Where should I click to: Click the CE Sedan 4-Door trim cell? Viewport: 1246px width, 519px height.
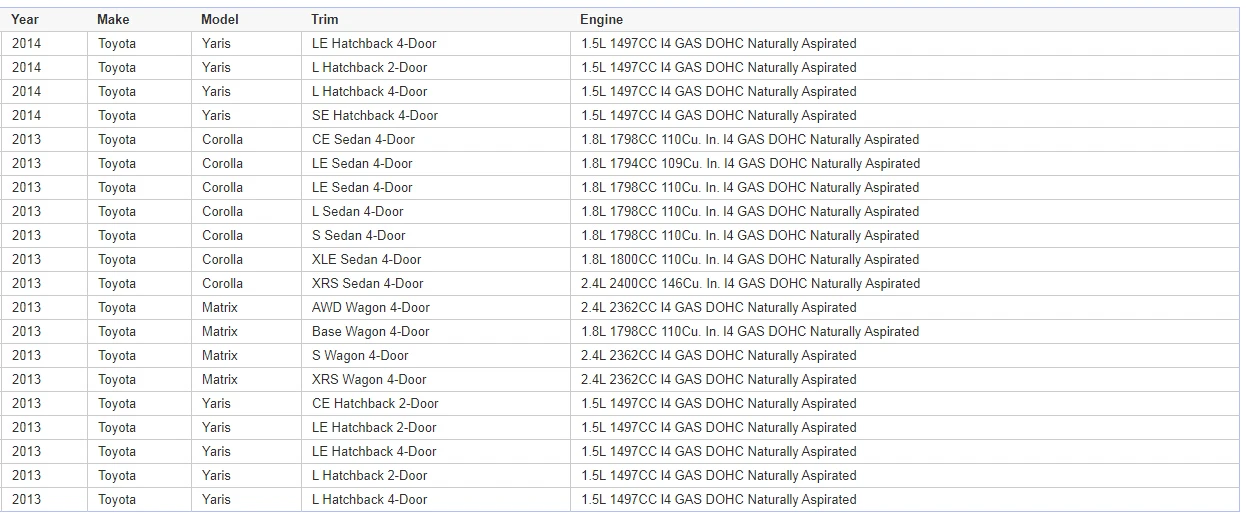[363, 139]
